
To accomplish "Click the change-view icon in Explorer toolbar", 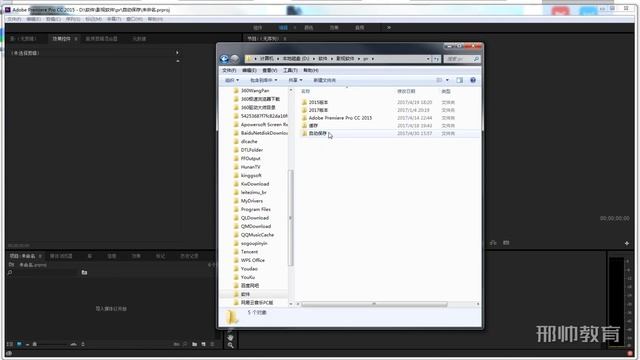I will (x=439, y=80).
